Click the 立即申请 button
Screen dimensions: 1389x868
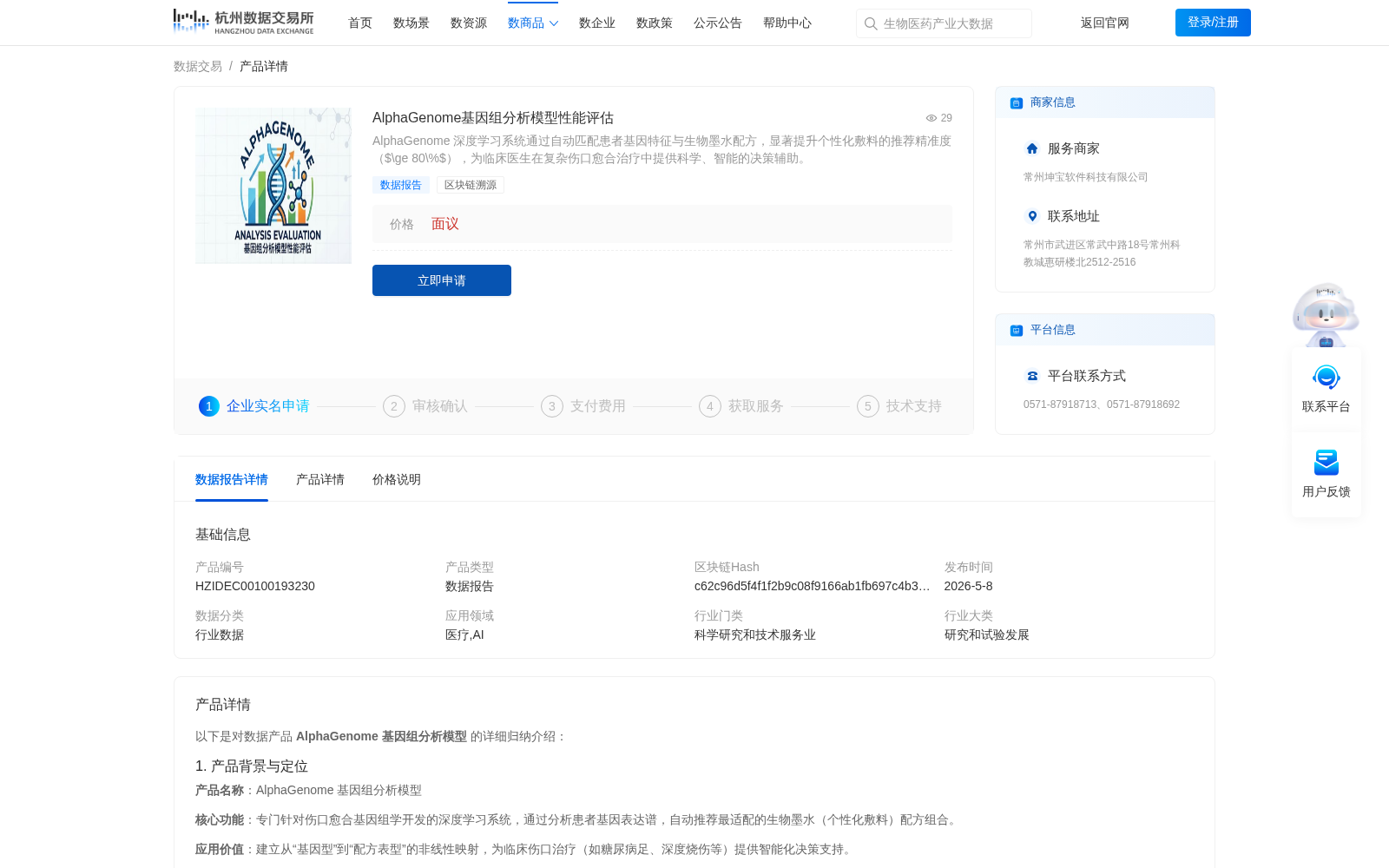click(x=442, y=280)
